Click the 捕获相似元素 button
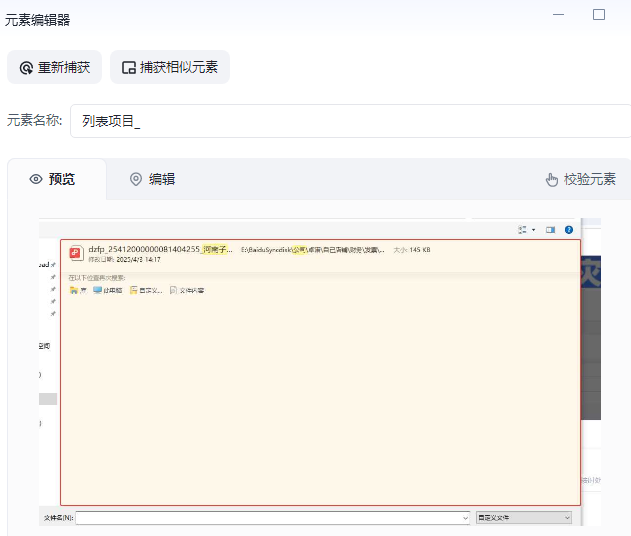The image size is (631, 536). point(170,68)
